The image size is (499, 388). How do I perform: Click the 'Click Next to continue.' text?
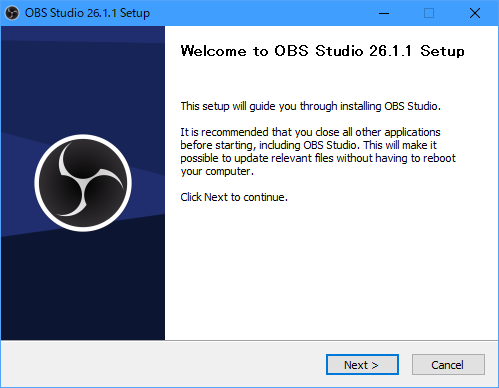234,197
